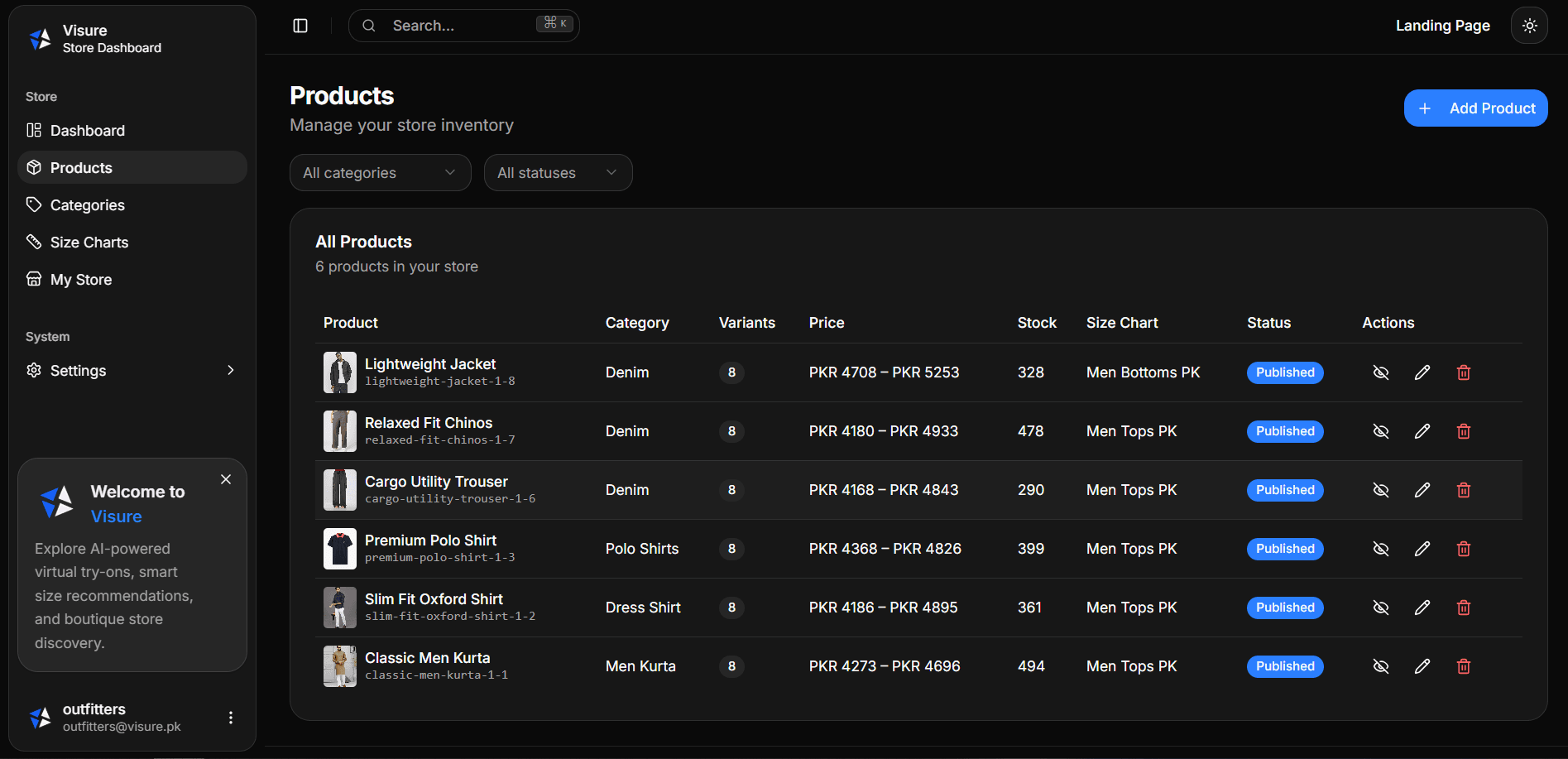The width and height of the screenshot is (1568, 759).
Task: Delete Classic Men Kurta with trash icon
Action: [1463, 666]
